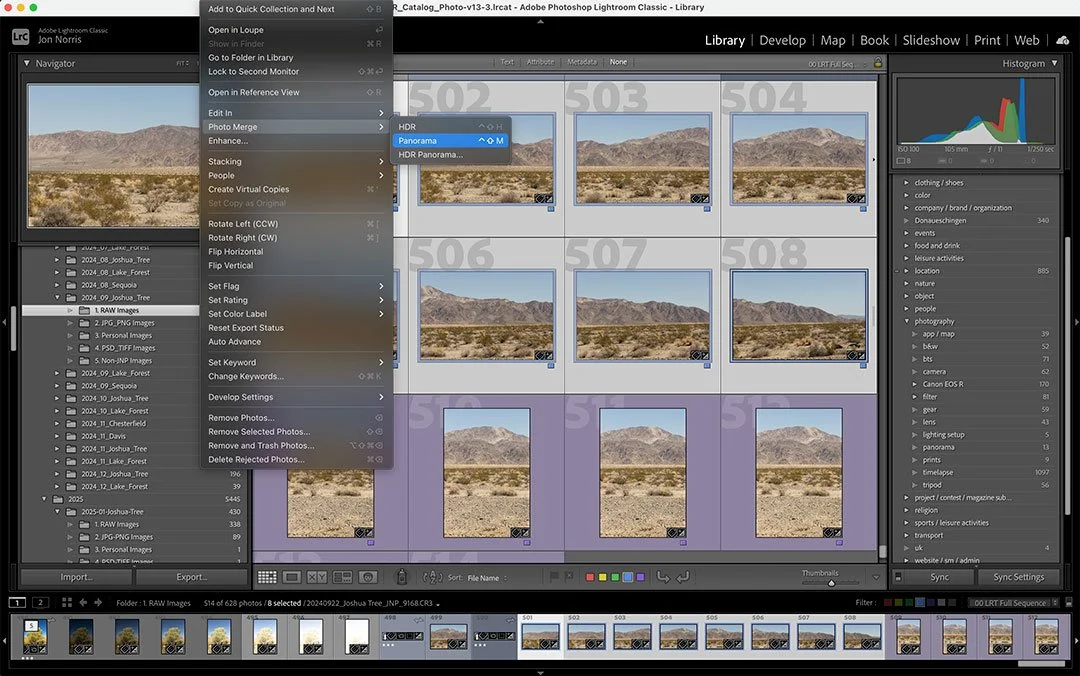Toggle the second monitor window button
Viewport: 1080px width, 676px height.
click(x=40, y=603)
